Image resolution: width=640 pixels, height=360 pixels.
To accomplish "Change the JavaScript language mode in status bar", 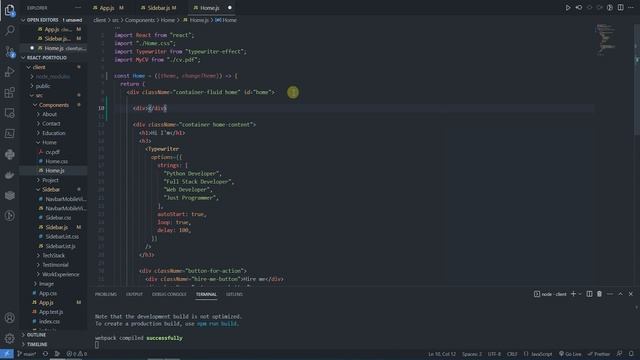I will point(541,354).
